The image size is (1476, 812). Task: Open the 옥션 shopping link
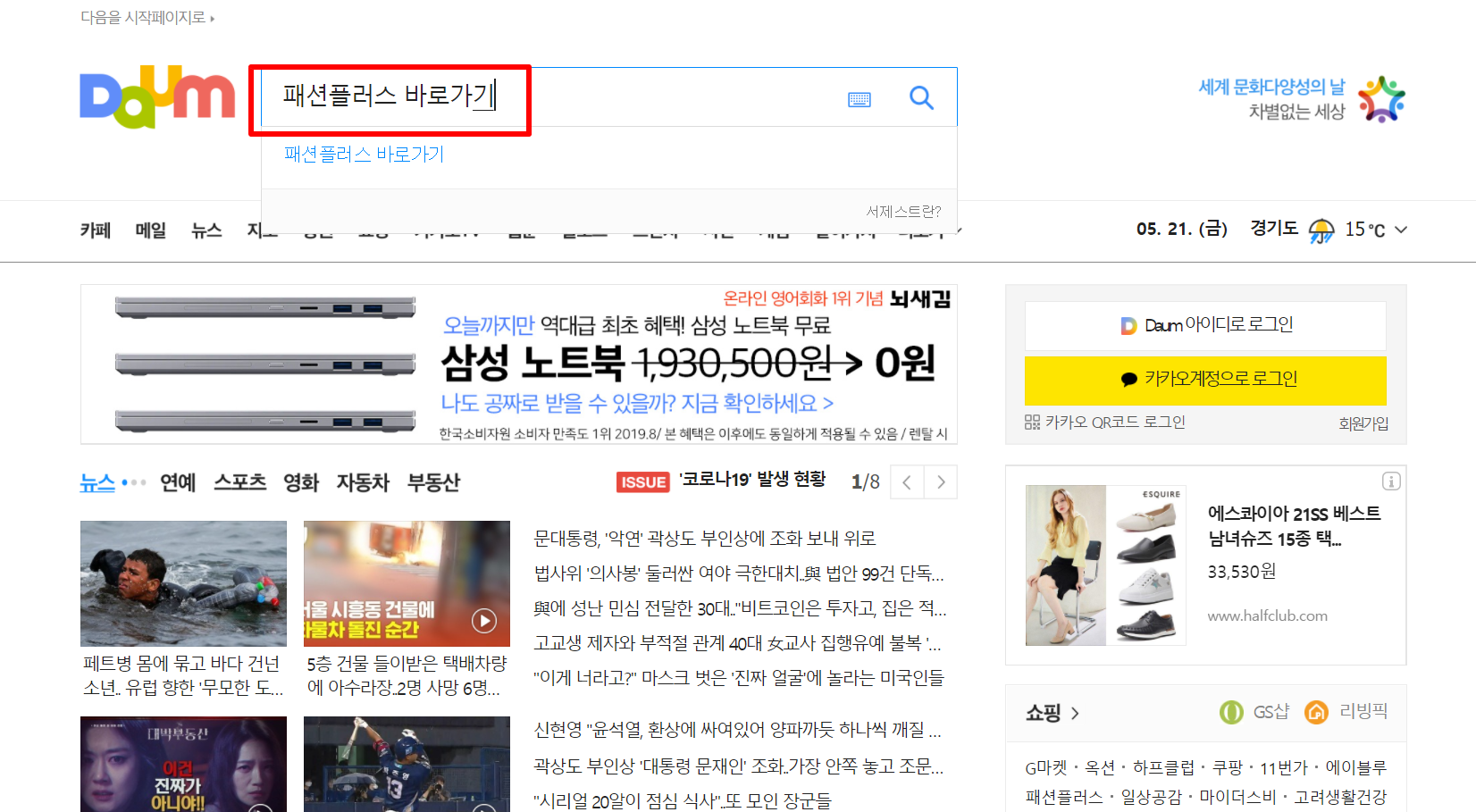(x=1100, y=767)
